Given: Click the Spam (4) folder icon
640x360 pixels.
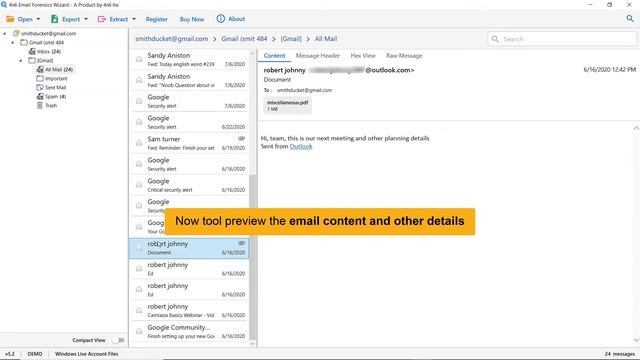Looking at the screenshot, I should [x=40, y=96].
